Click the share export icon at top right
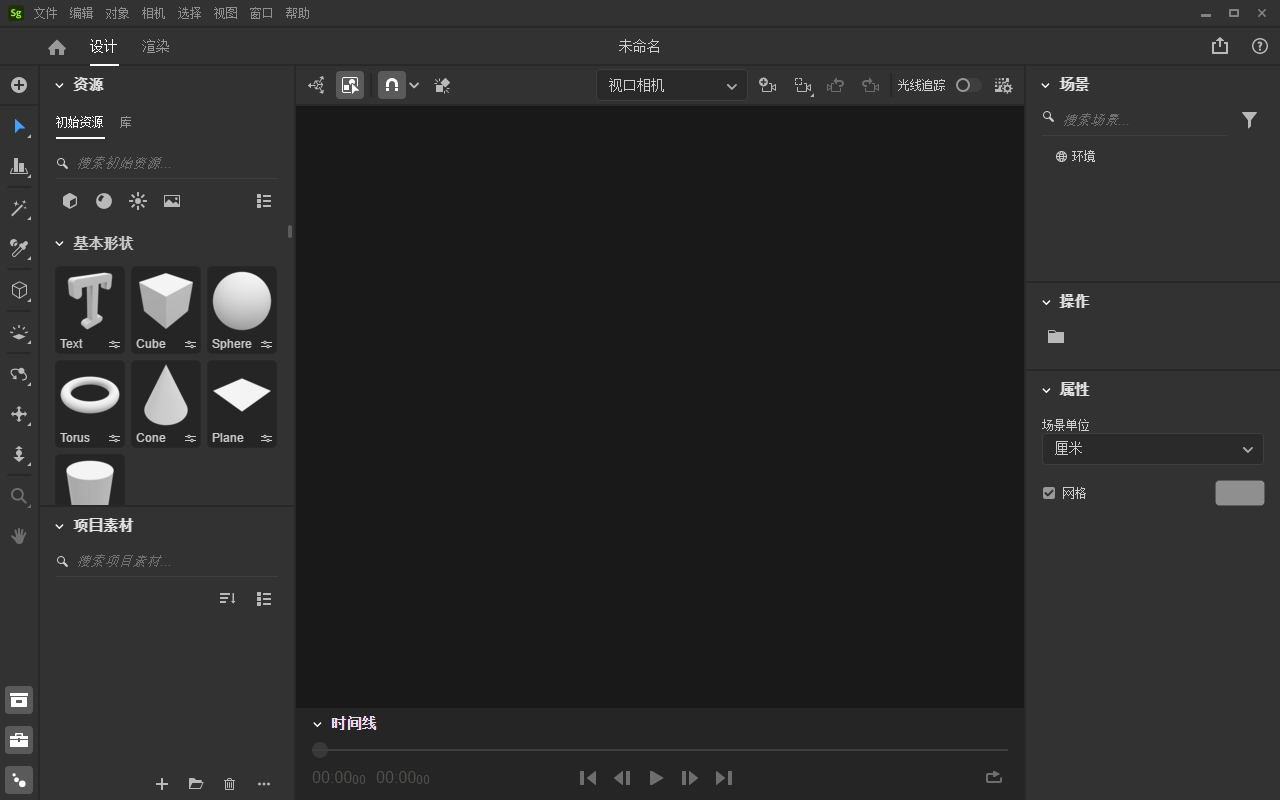The image size is (1280, 800). click(1219, 46)
